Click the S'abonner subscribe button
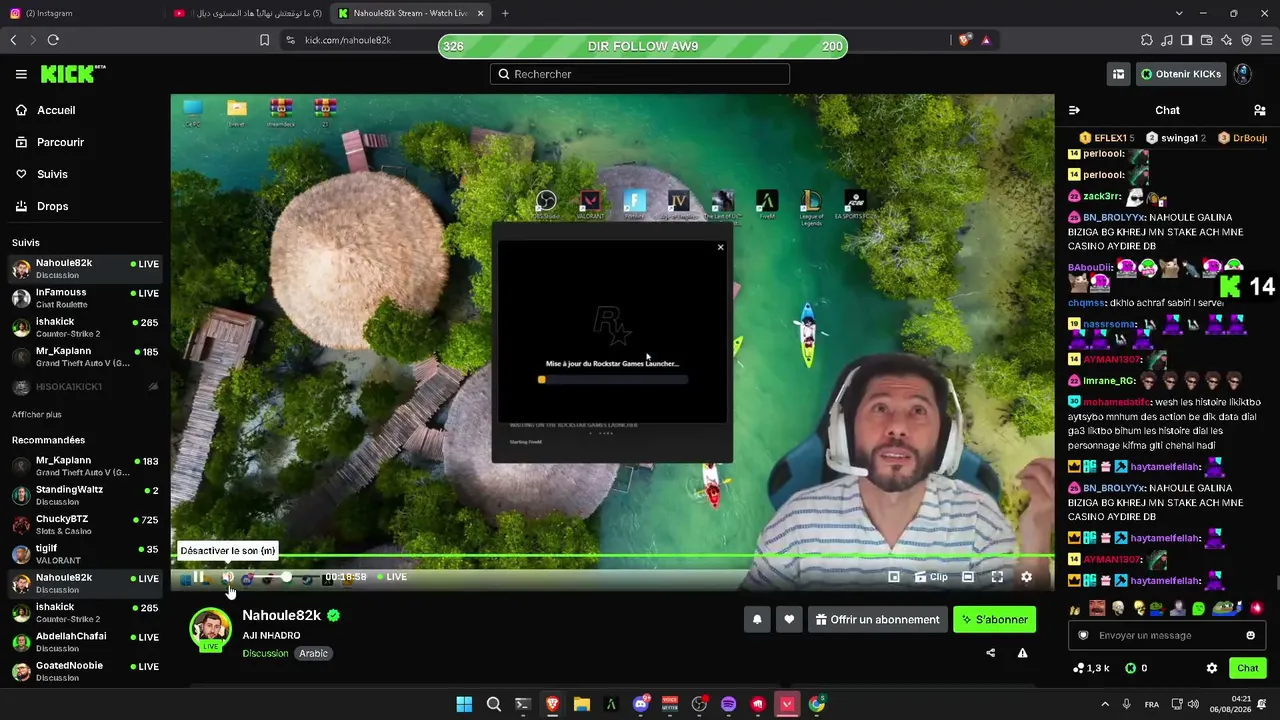 [x=995, y=620]
